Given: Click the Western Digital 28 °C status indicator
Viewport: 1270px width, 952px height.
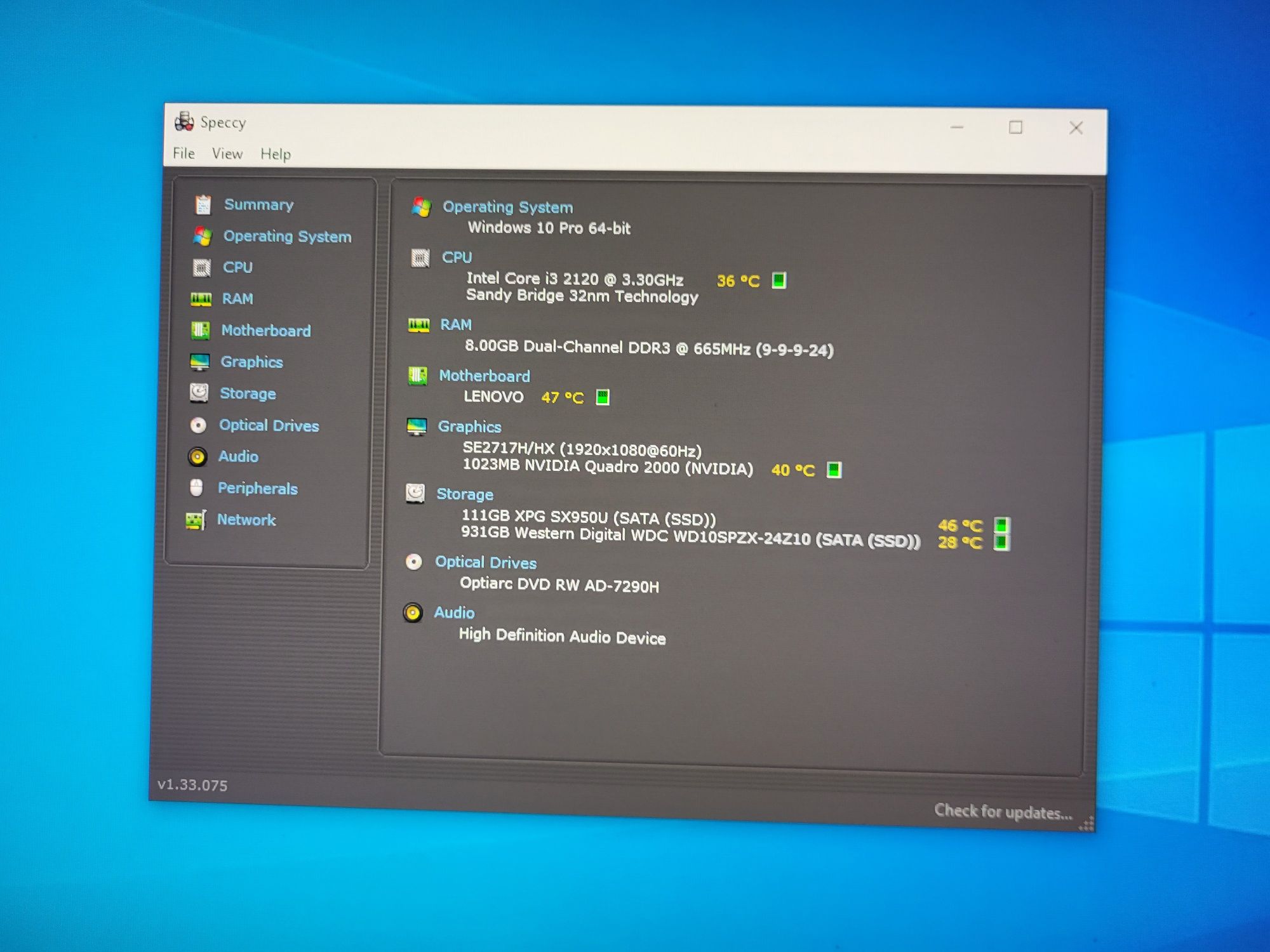Looking at the screenshot, I should [x=1001, y=542].
